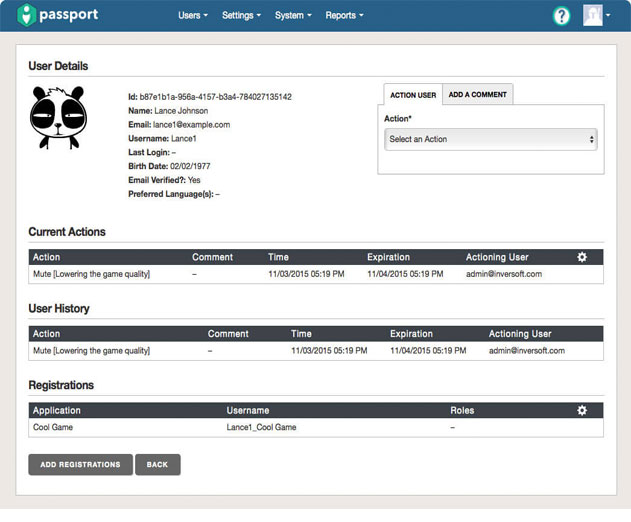Click Mute action in User History table
Screen dimensions: 631x522
[91, 351]
